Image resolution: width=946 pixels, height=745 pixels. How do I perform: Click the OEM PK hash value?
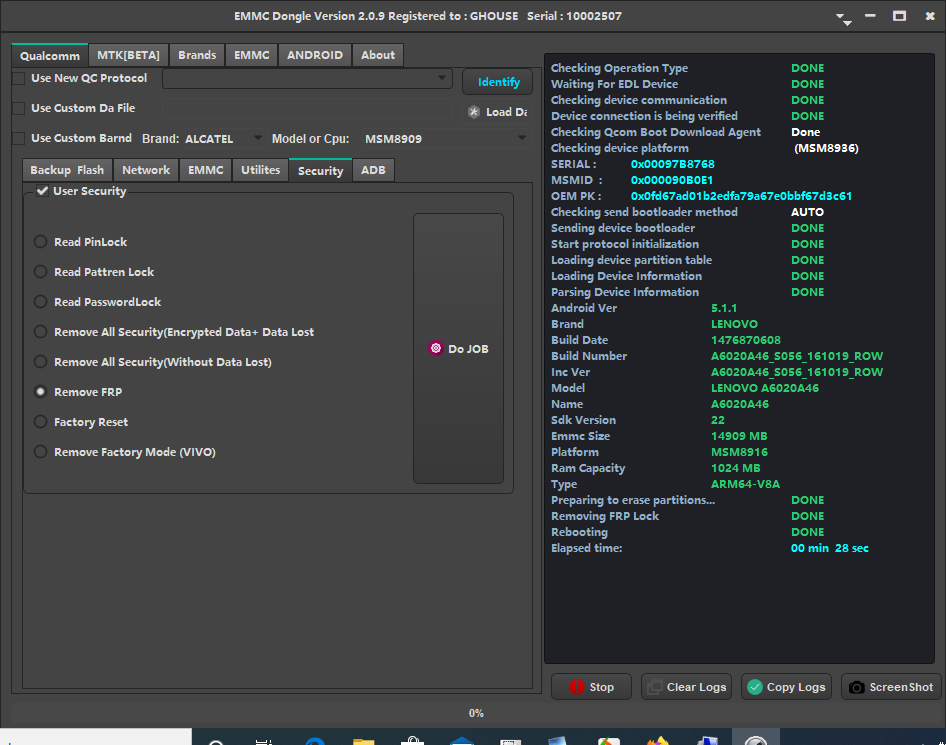[741, 196]
